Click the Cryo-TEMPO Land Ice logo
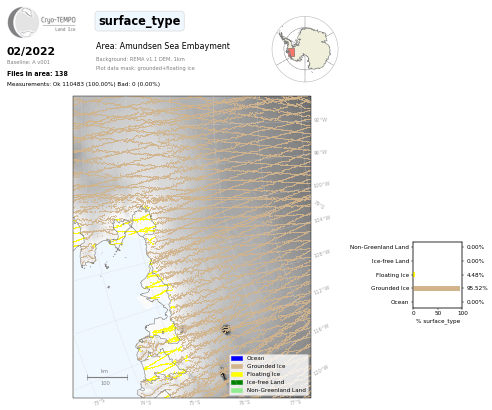The width and height of the screenshot is (492, 410). tap(42, 22)
